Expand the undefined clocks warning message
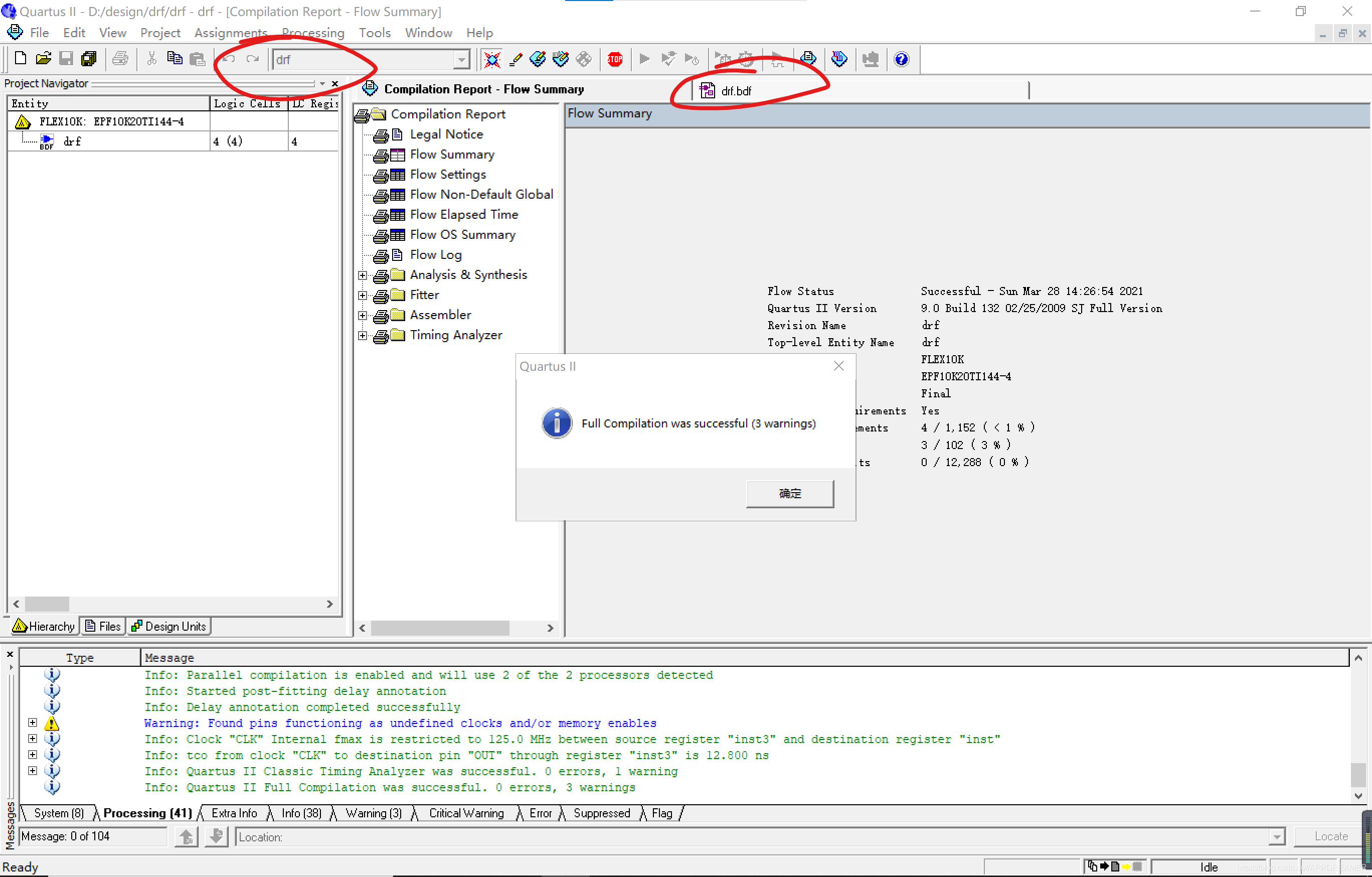Image resolution: width=1372 pixels, height=877 pixels. (x=33, y=722)
